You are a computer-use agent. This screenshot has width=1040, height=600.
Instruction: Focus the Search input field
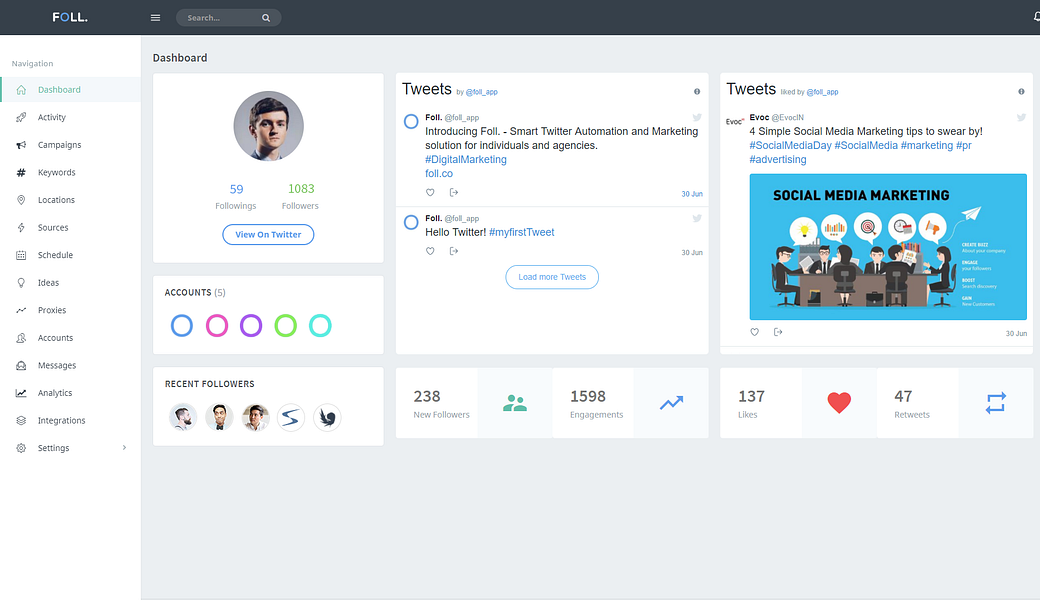228,18
